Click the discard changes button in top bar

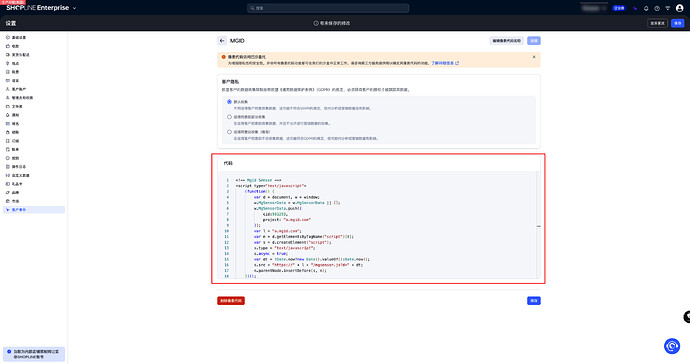pyautogui.click(x=657, y=23)
